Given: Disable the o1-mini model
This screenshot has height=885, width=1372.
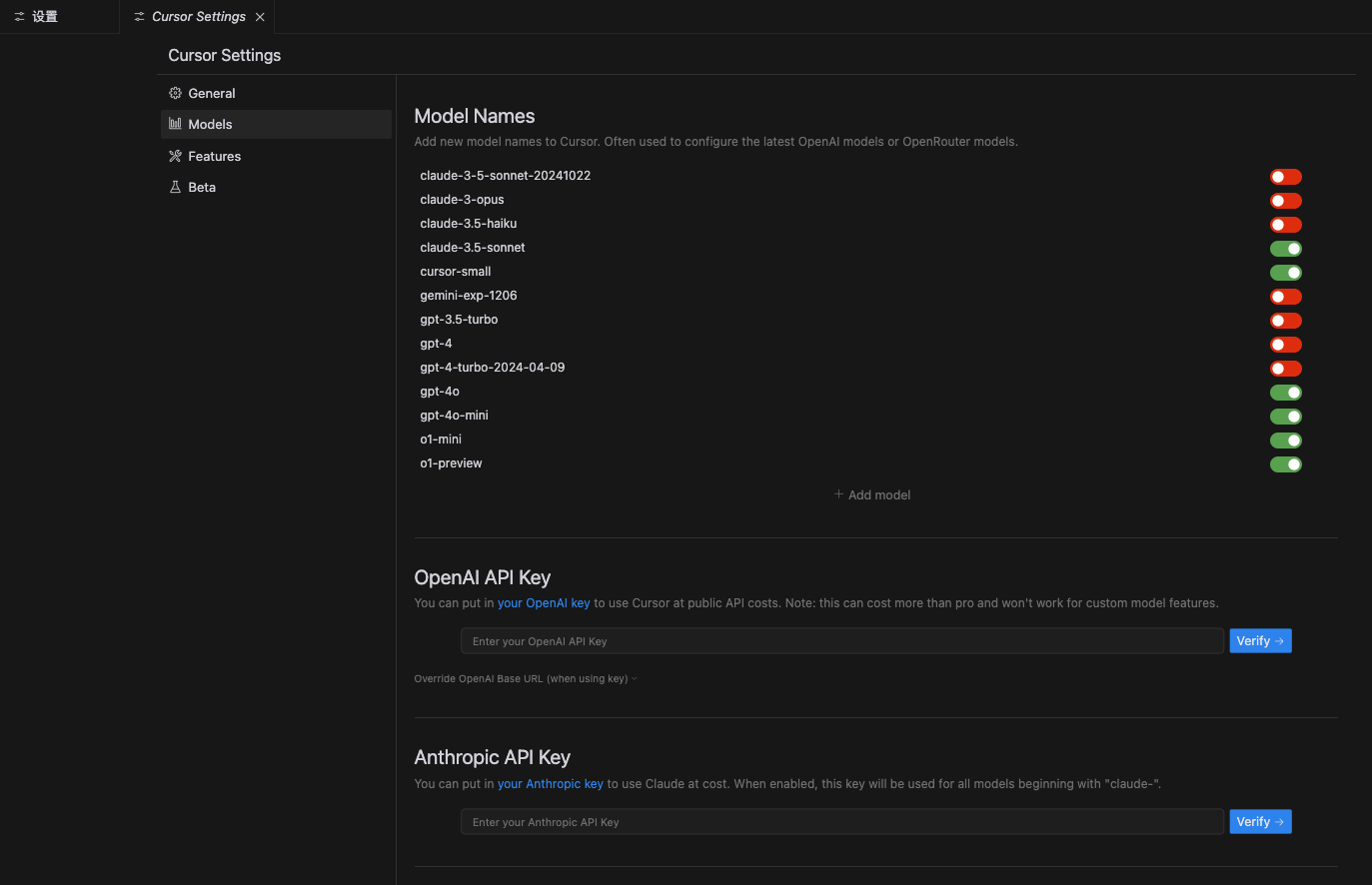Looking at the screenshot, I should (1286, 441).
